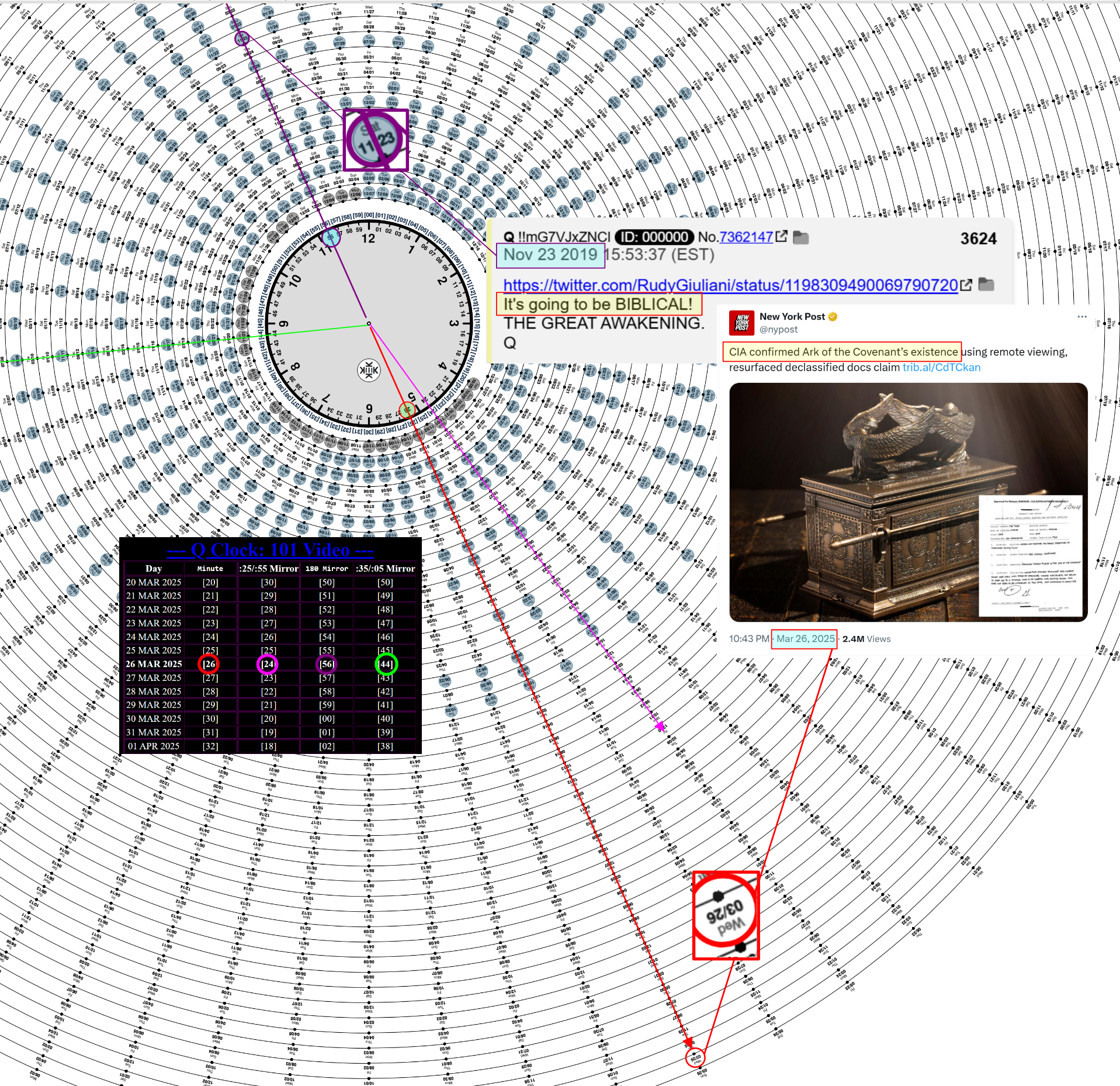Click the New York Post account name
This screenshot has width=1120, height=1086.
[x=792, y=316]
